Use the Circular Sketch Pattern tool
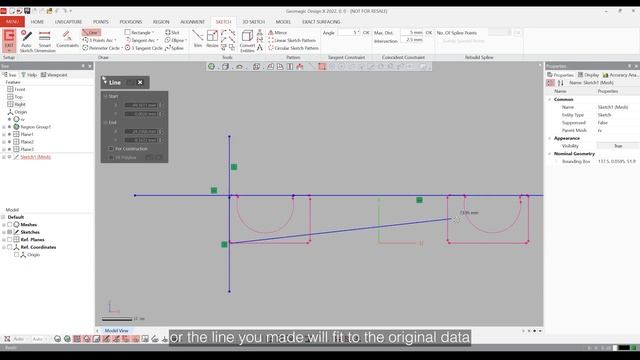 click(293, 48)
